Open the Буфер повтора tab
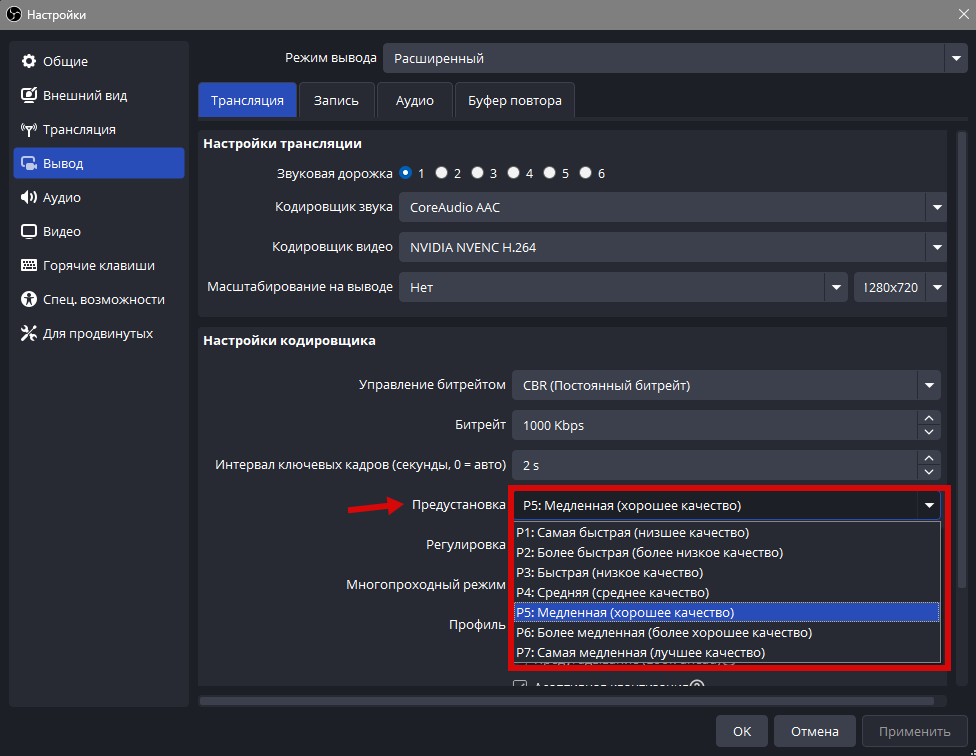 (515, 100)
